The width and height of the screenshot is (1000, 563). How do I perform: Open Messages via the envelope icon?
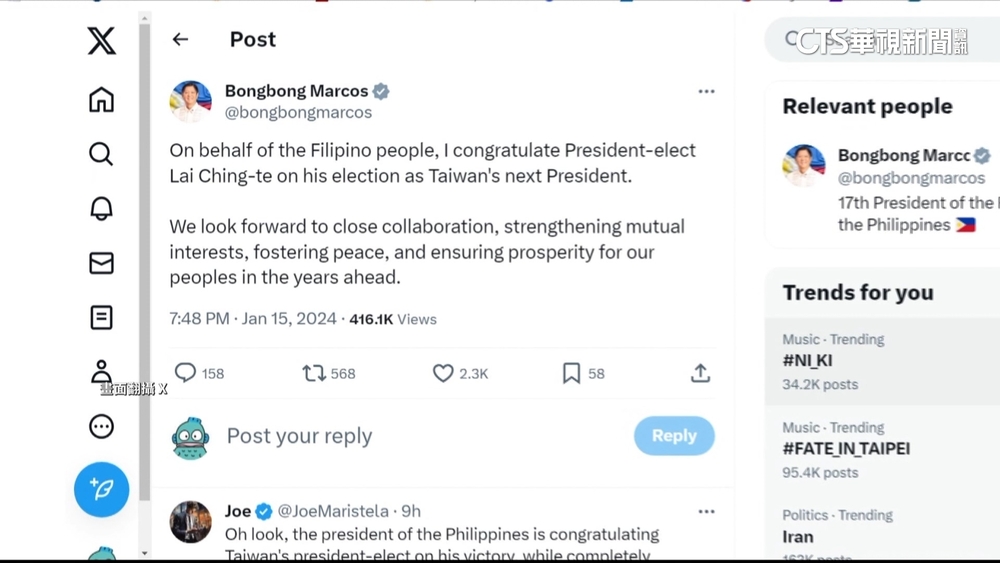(101, 263)
